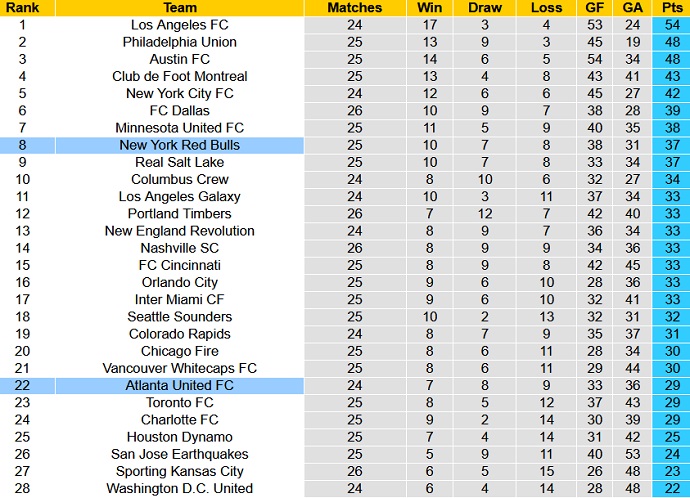690x498 pixels.
Task: Select the Matches column header
Action: click(355, 7)
